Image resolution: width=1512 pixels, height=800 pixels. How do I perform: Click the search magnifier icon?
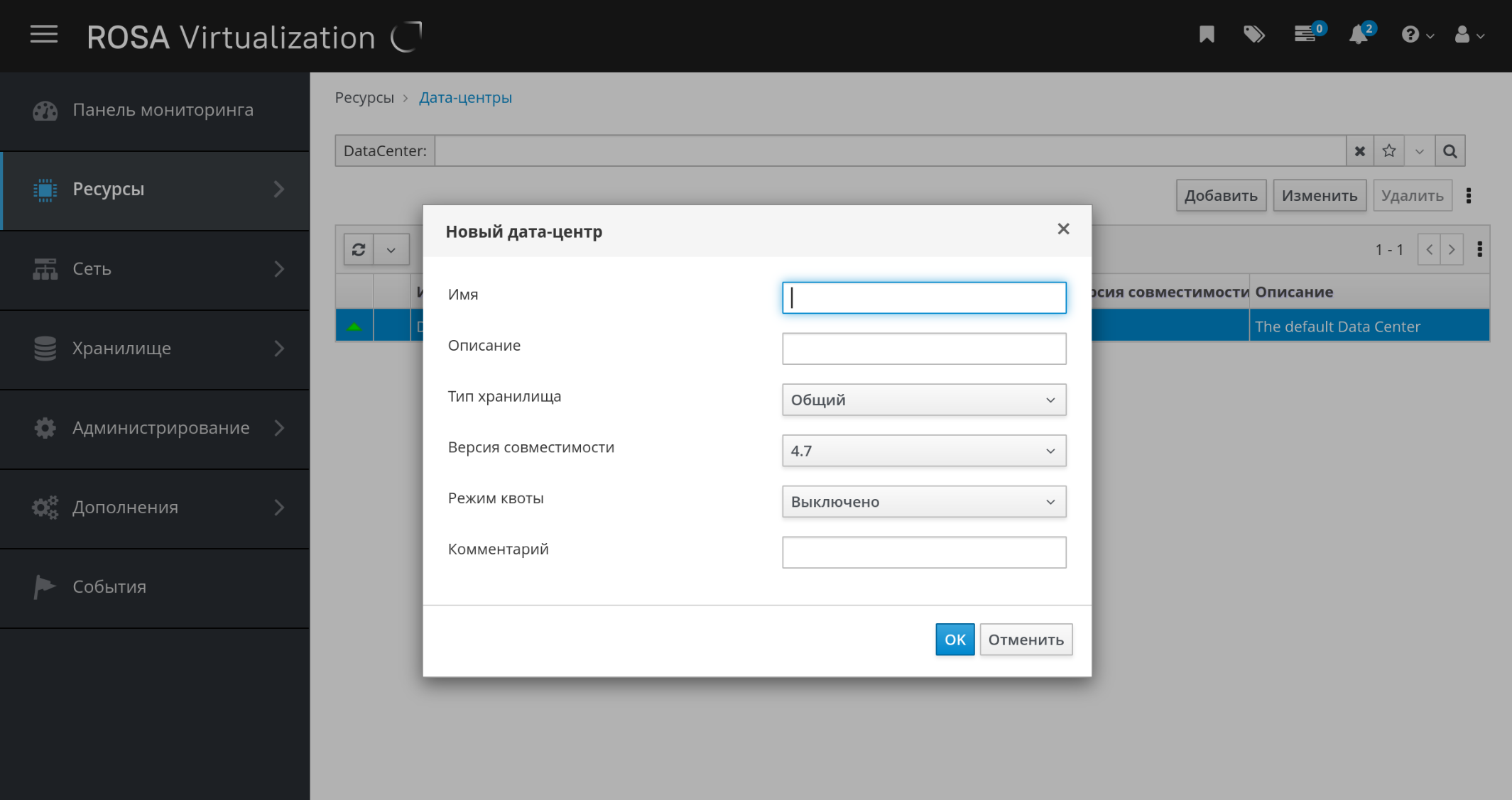tap(1450, 151)
